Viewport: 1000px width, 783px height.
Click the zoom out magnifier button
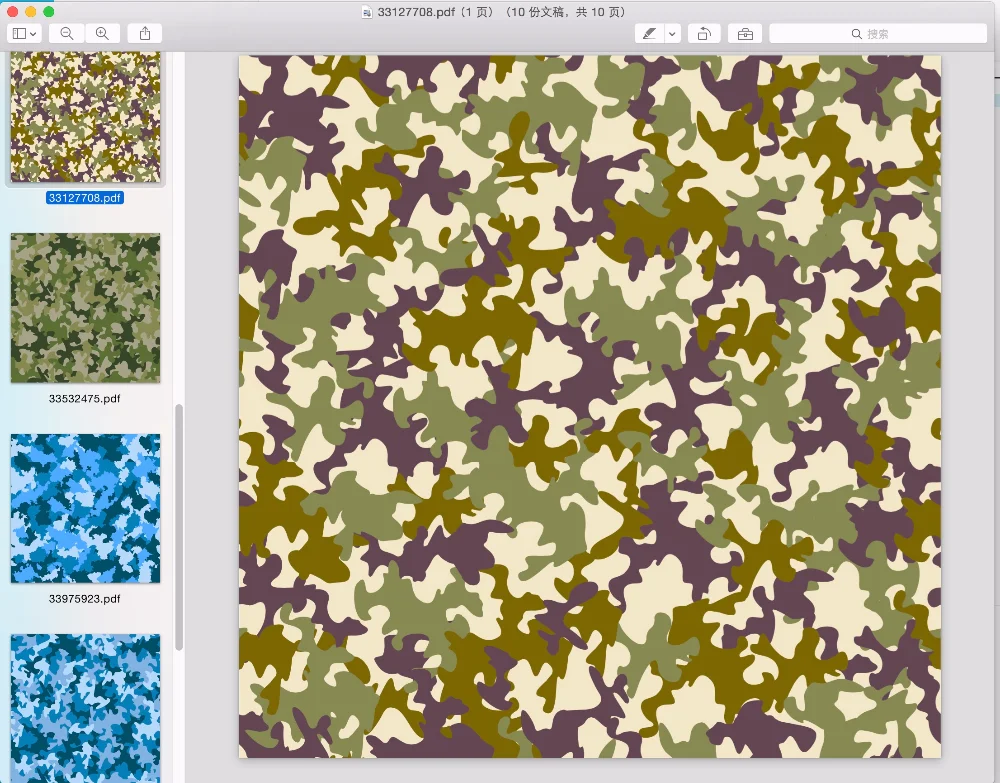click(66, 33)
